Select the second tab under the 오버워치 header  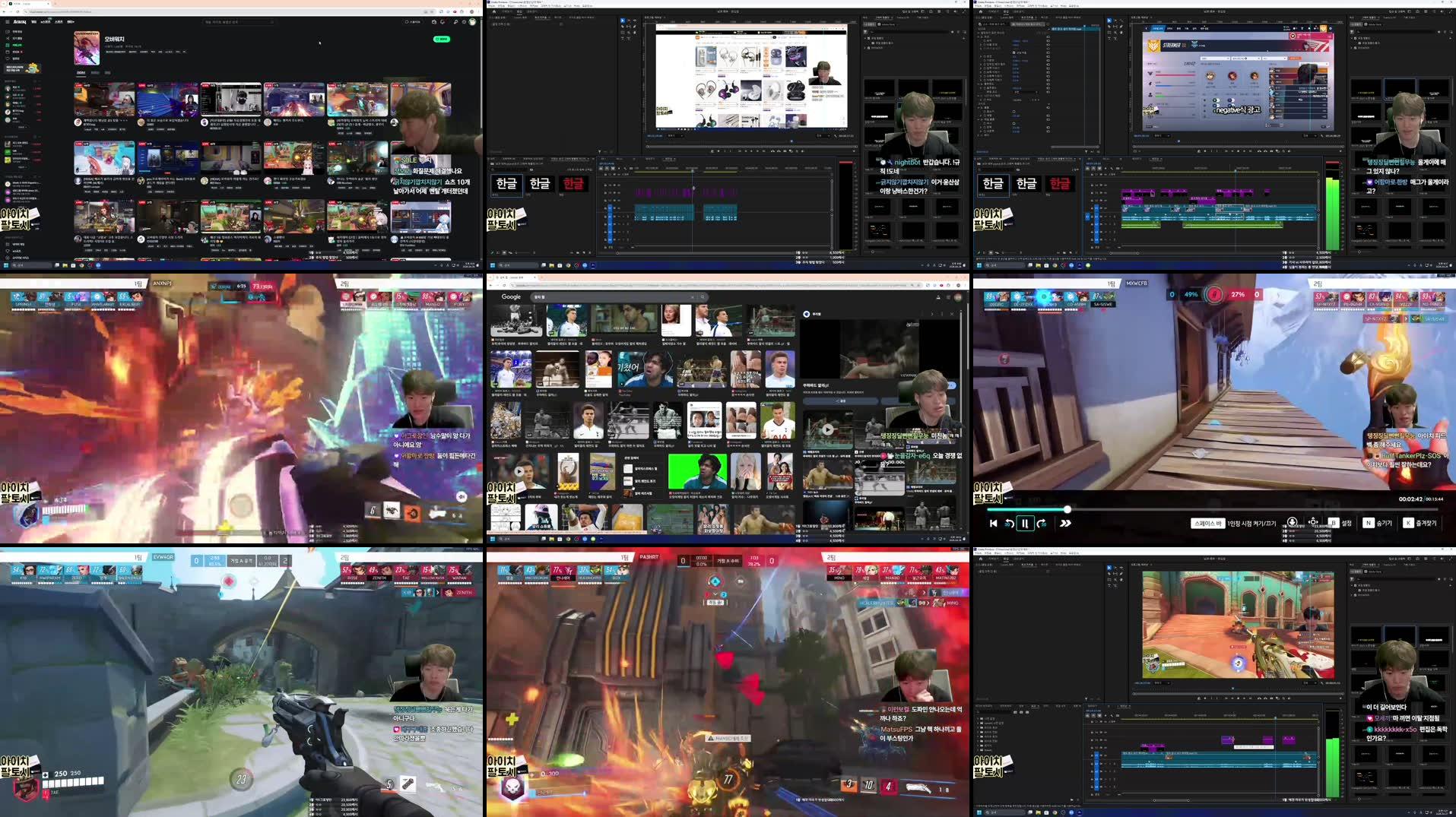click(95, 73)
